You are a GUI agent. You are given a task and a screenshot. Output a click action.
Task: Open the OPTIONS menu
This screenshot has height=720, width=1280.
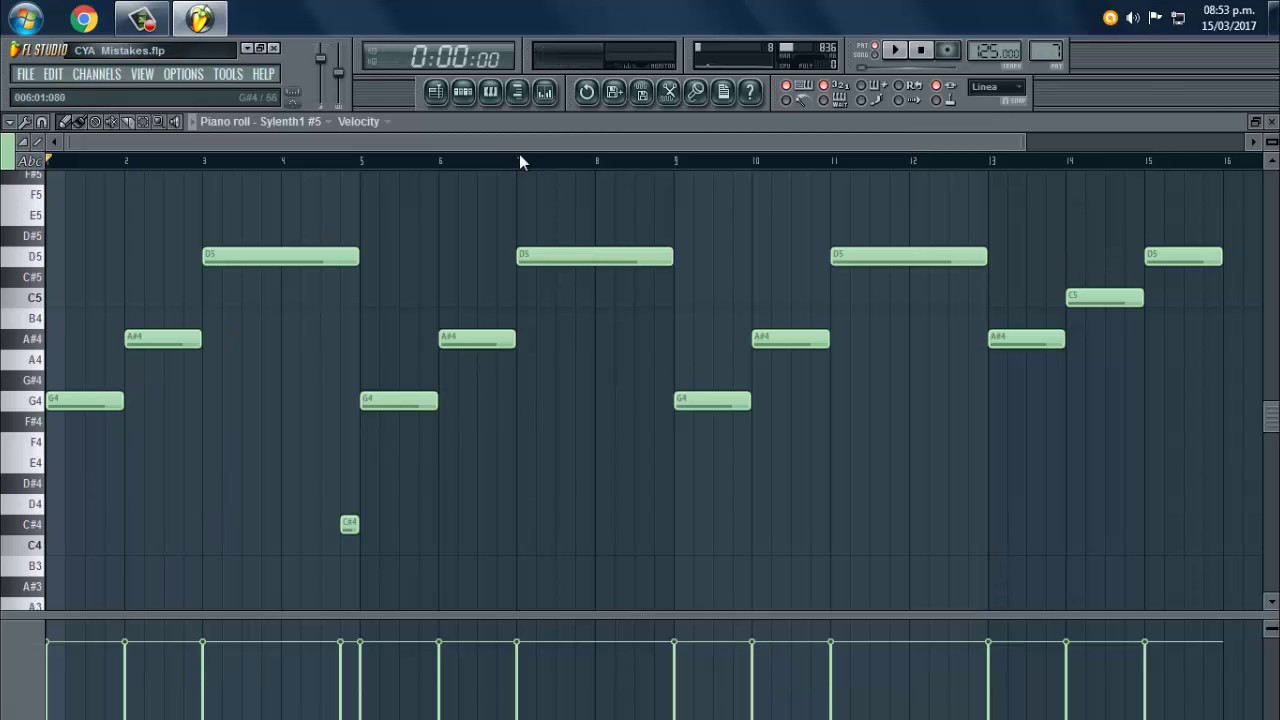pyautogui.click(x=183, y=74)
